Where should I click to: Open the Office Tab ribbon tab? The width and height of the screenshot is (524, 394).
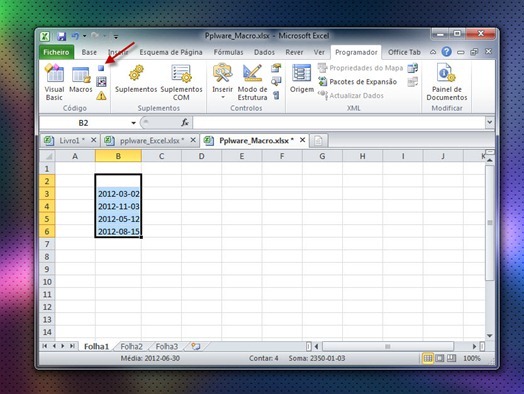[x=404, y=52]
